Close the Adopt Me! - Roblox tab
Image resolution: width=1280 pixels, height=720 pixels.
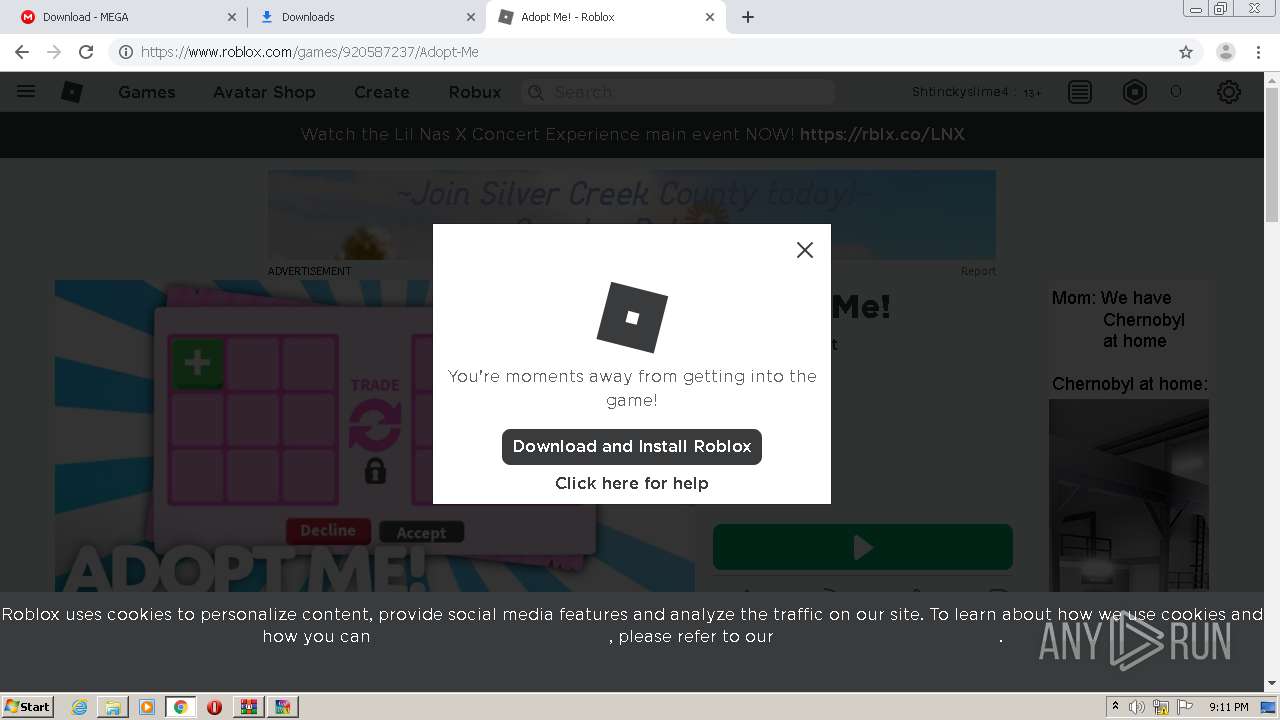point(710,17)
